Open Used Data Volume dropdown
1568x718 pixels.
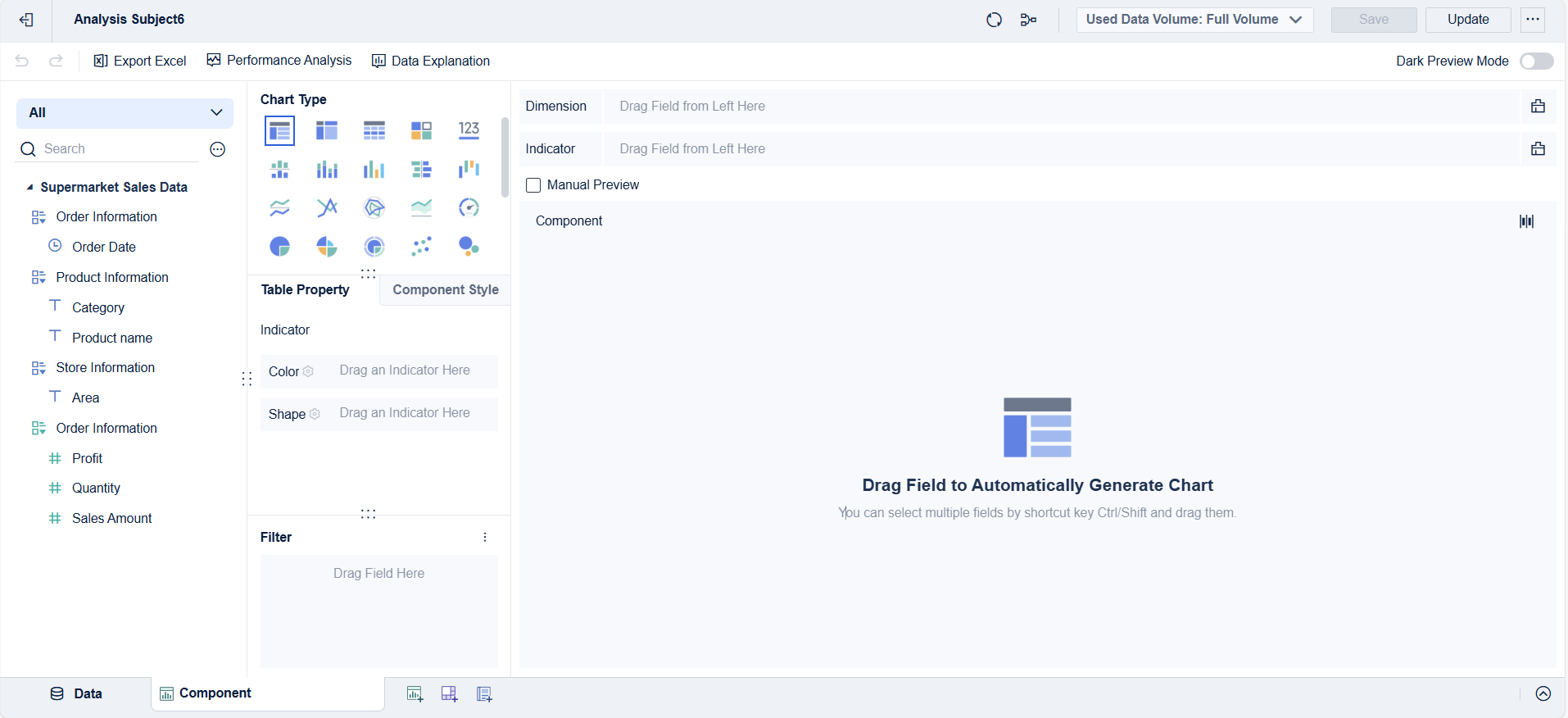point(1194,20)
